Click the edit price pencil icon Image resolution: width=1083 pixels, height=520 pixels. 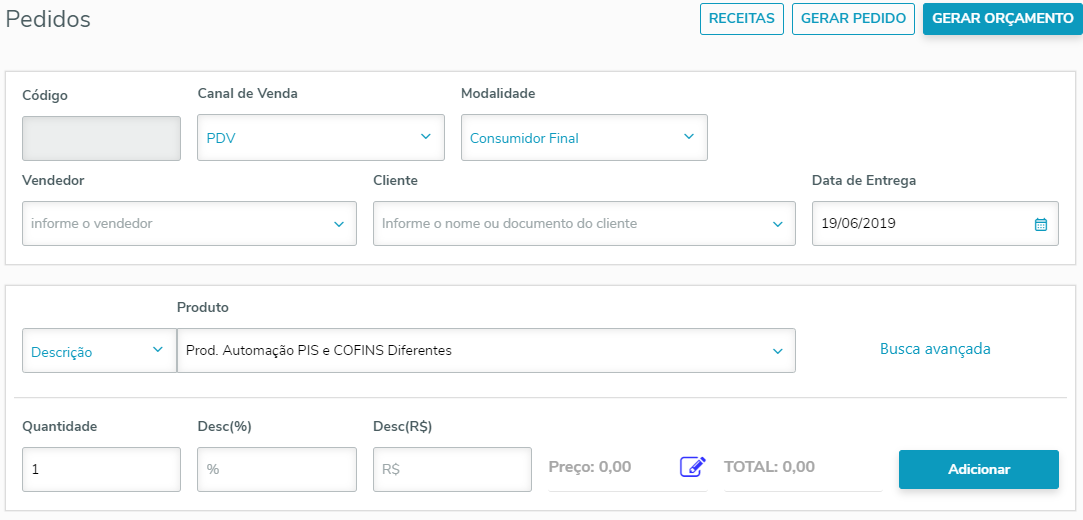click(693, 467)
